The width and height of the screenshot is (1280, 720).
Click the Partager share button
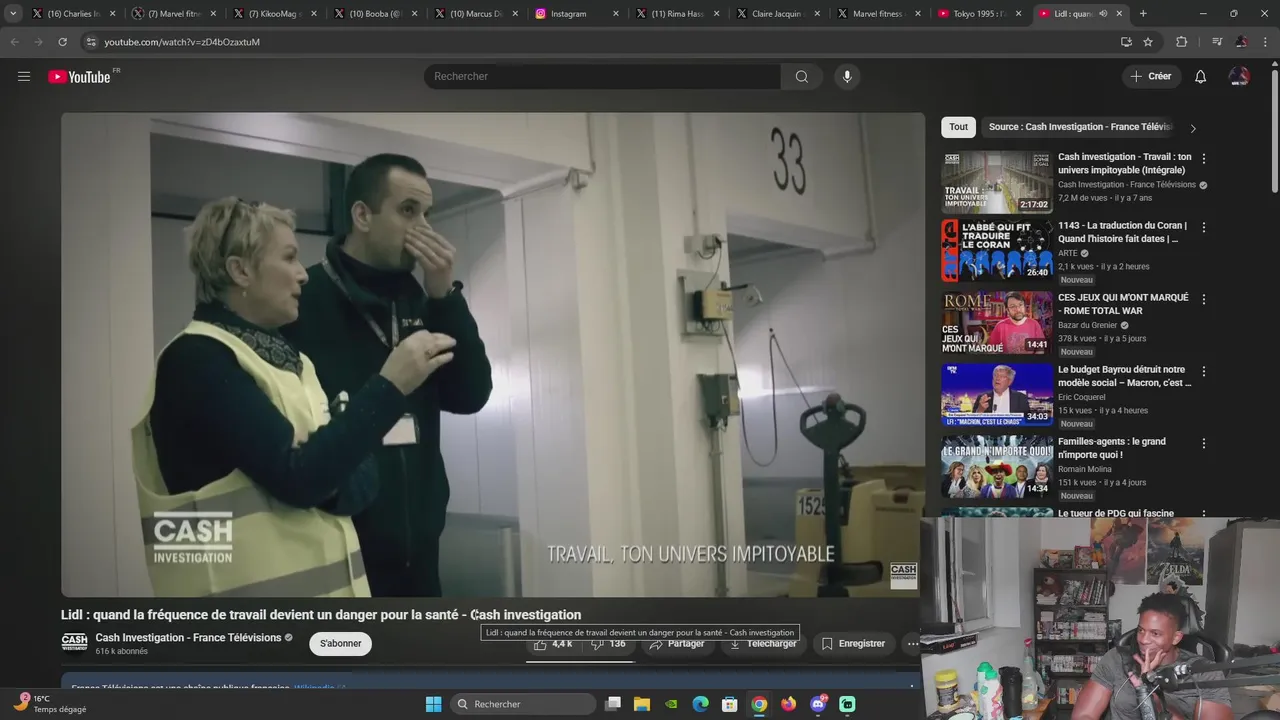676,644
